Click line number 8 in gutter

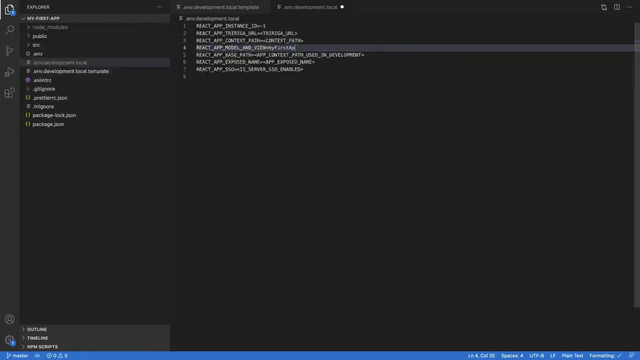[x=184, y=77]
